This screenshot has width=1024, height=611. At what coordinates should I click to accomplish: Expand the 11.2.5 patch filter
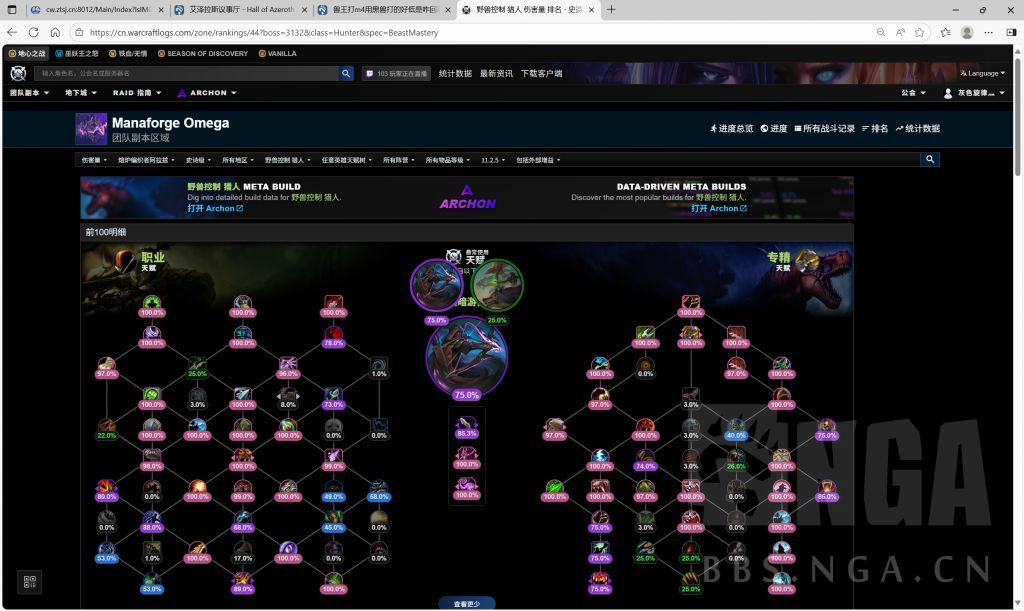pos(493,160)
